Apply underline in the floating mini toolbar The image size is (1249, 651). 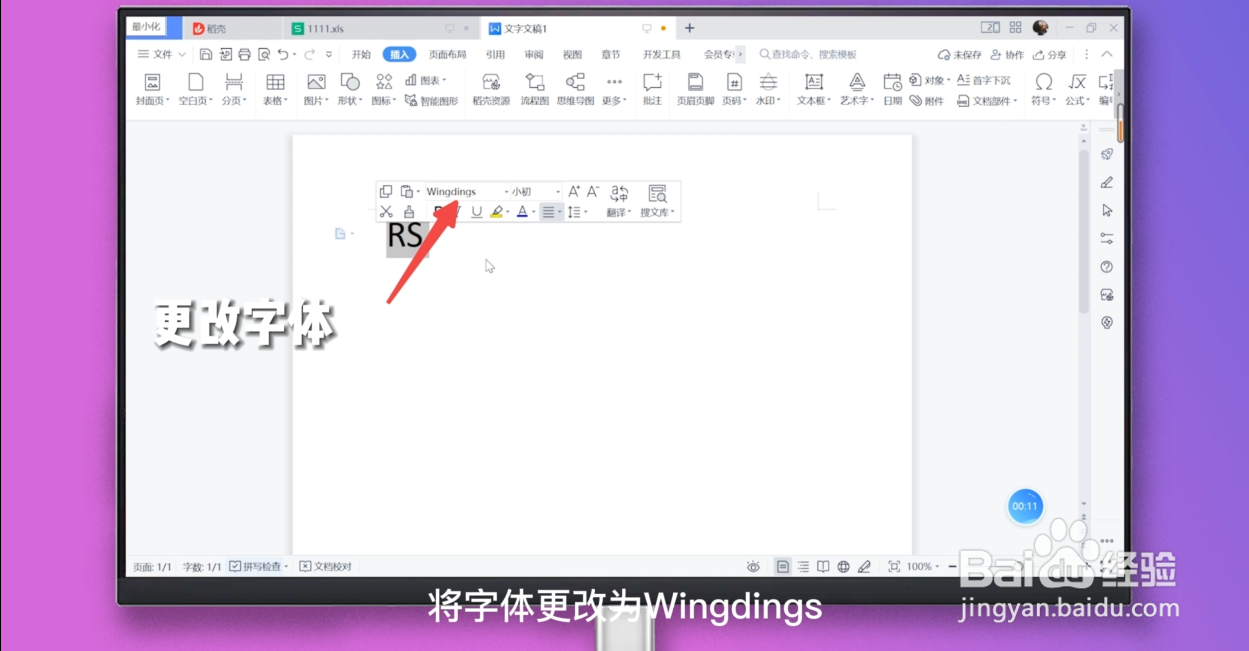pyautogui.click(x=476, y=212)
